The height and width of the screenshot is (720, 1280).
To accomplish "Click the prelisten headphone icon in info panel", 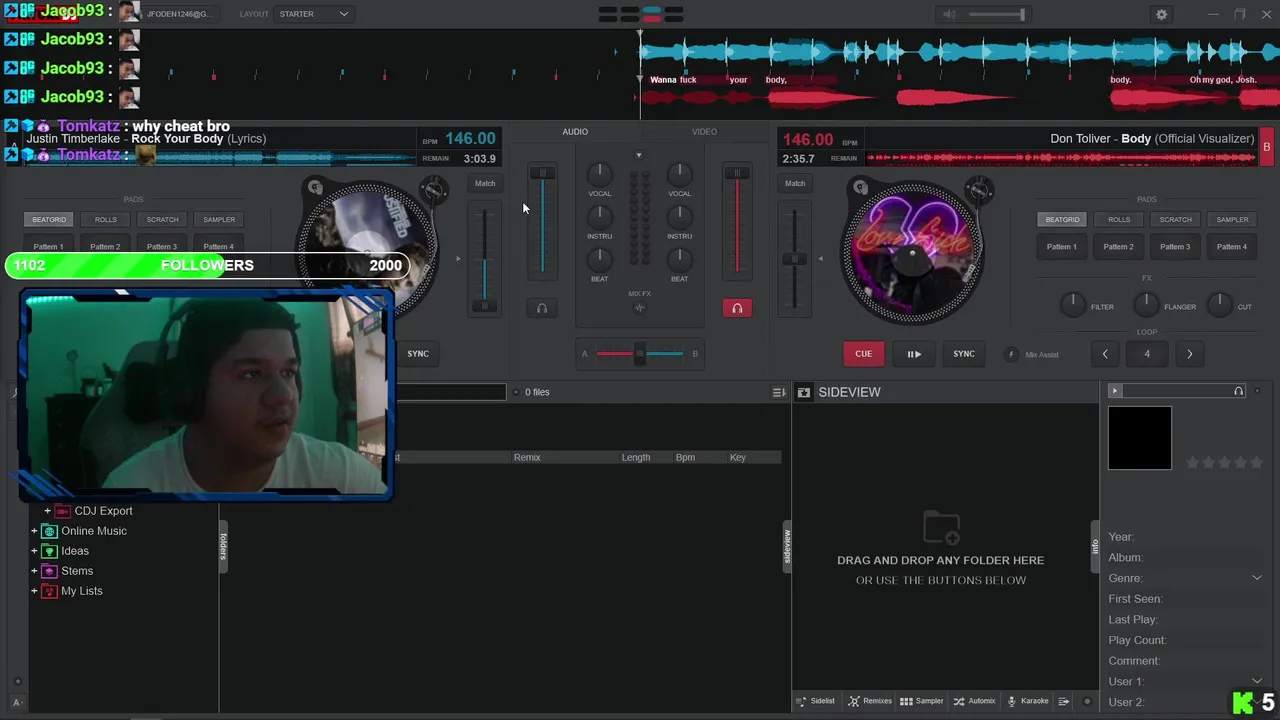I will (x=1238, y=391).
